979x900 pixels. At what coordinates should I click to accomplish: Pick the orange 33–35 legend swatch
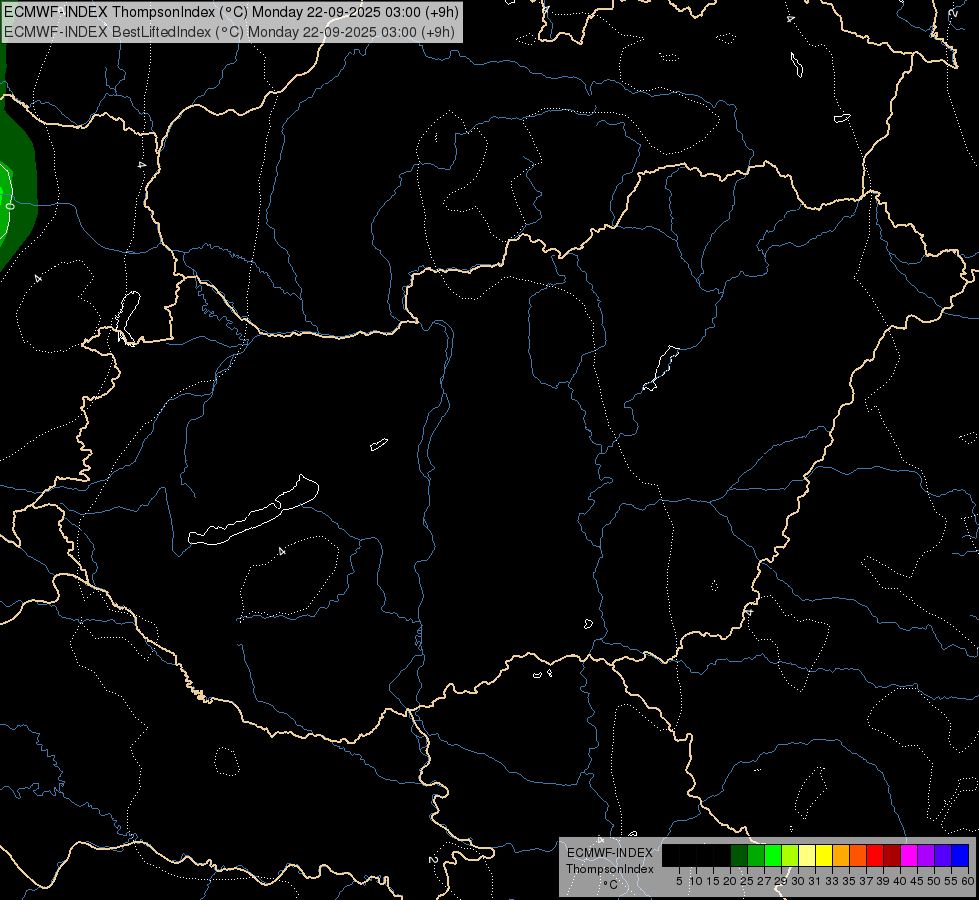pos(840,855)
